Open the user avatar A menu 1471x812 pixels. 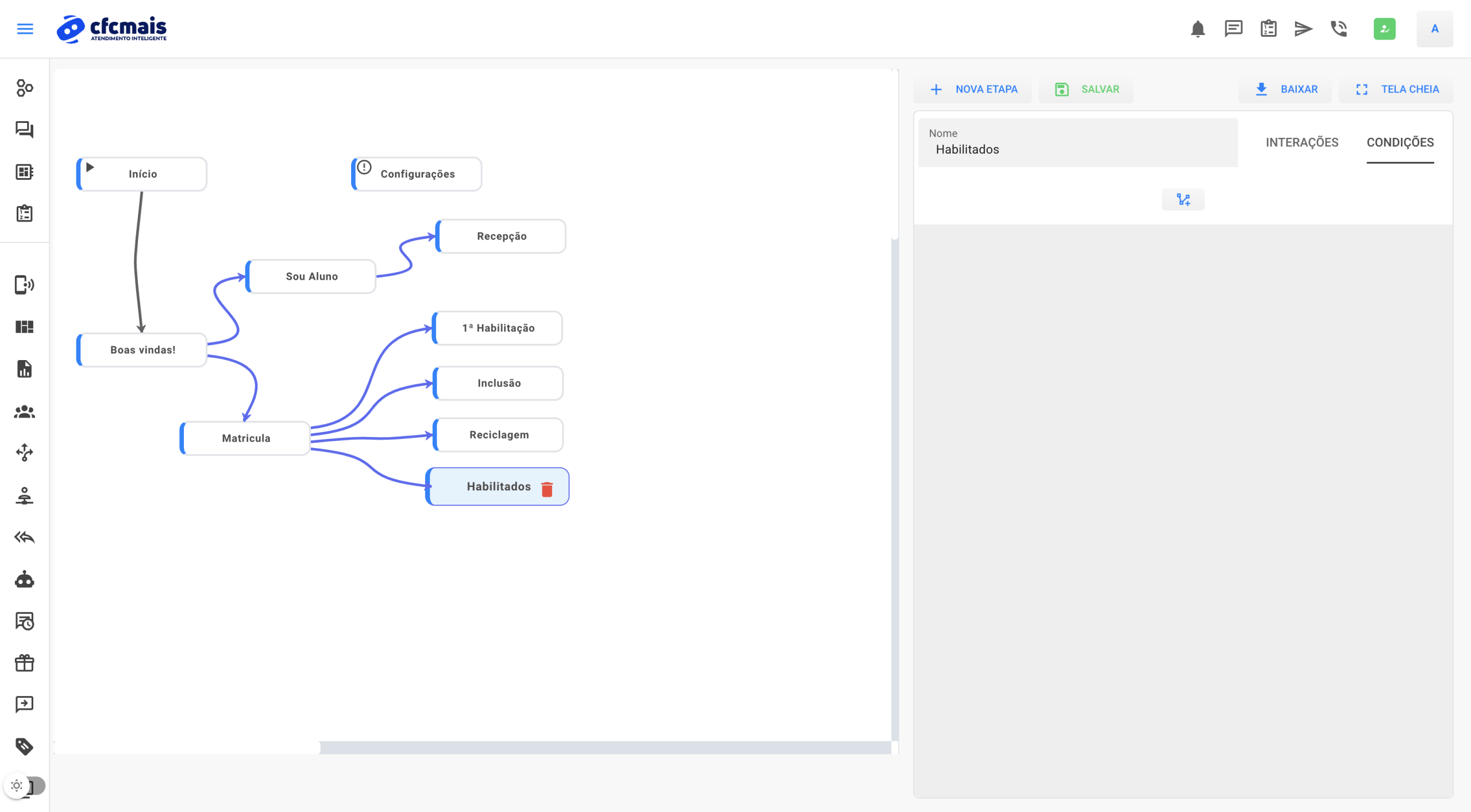(1434, 29)
